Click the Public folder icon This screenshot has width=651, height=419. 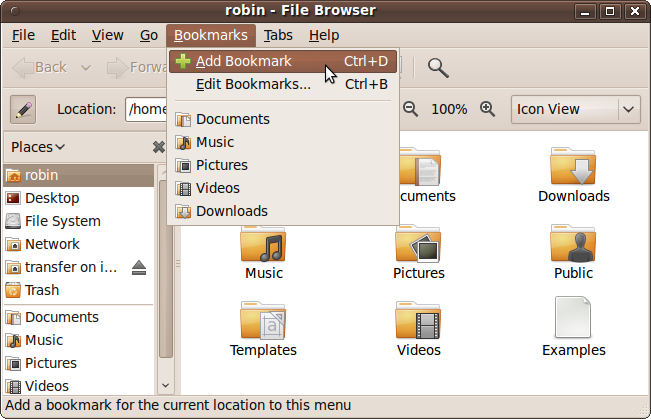[573, 244]
